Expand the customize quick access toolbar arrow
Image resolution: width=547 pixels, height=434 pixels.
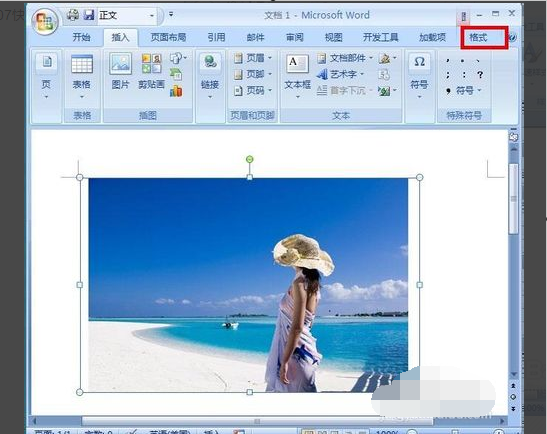click(x=171, y=14)
